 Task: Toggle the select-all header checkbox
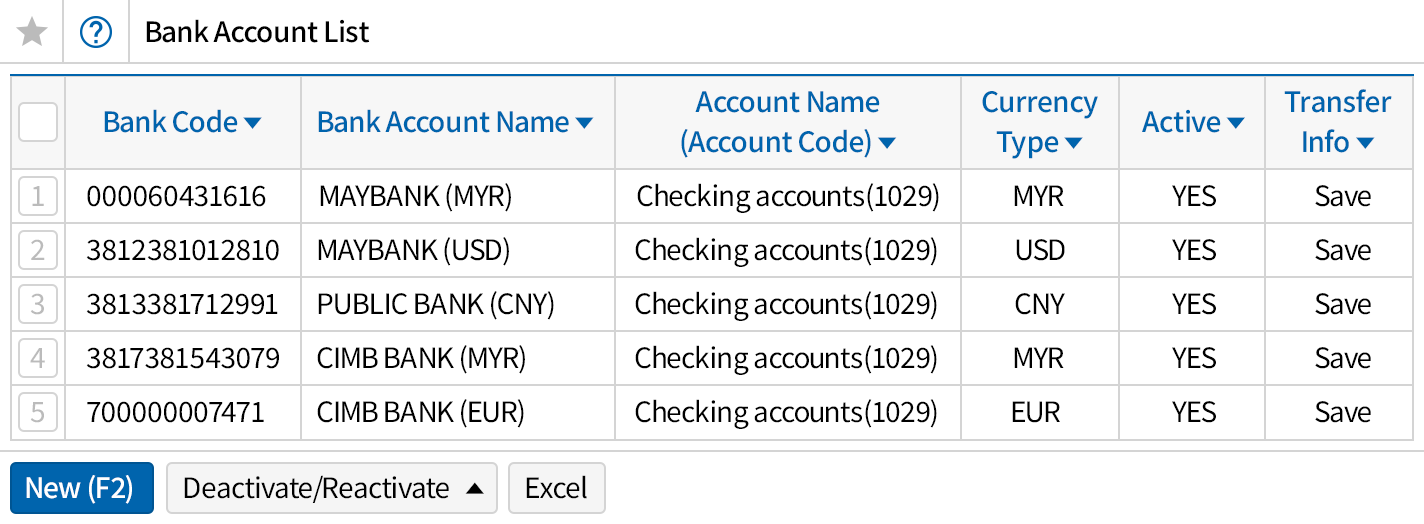38,122
